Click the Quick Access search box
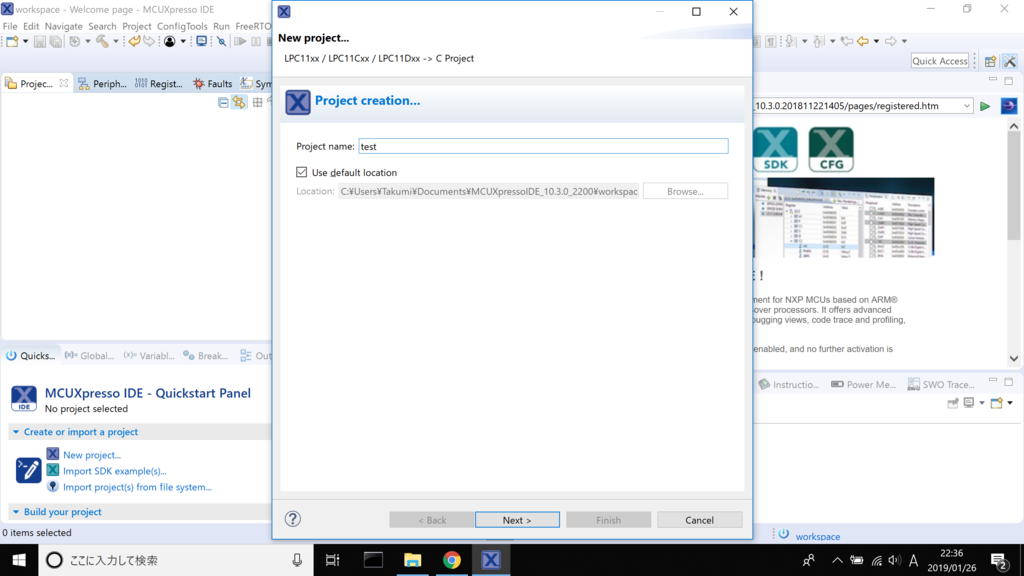Image resolution: width=1024 pixels, height=576 pixels. pyautogui.click(x=940, y=61)
